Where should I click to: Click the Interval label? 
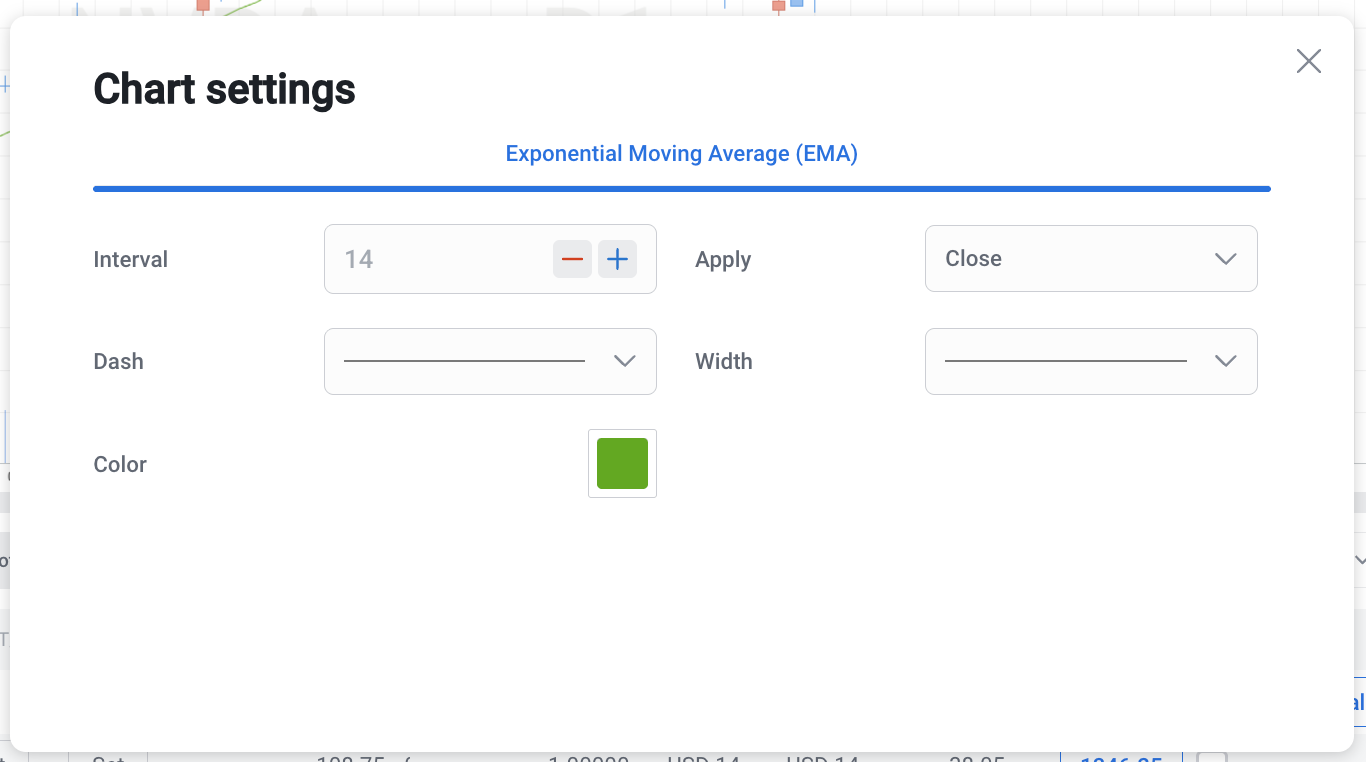130,260
